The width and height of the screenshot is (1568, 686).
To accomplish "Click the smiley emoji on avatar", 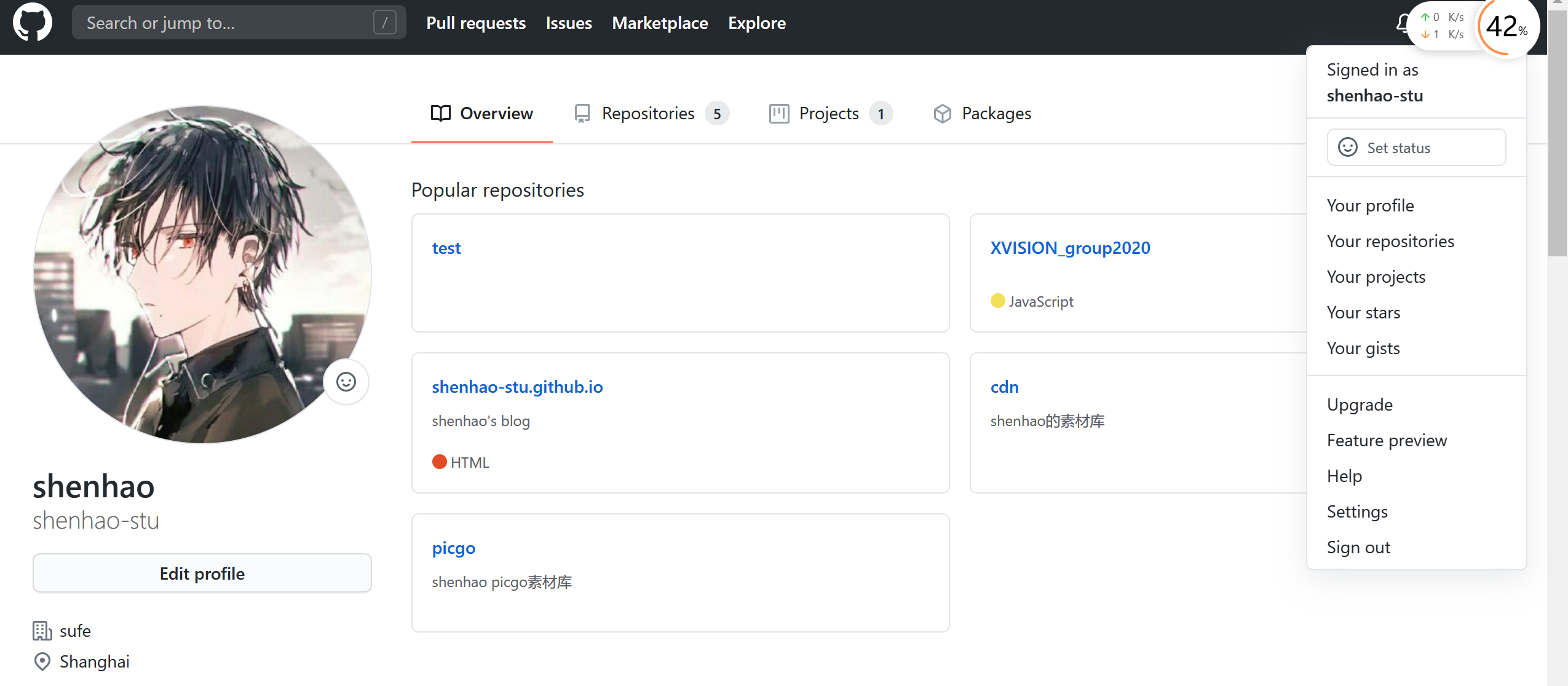I will 346,382.
